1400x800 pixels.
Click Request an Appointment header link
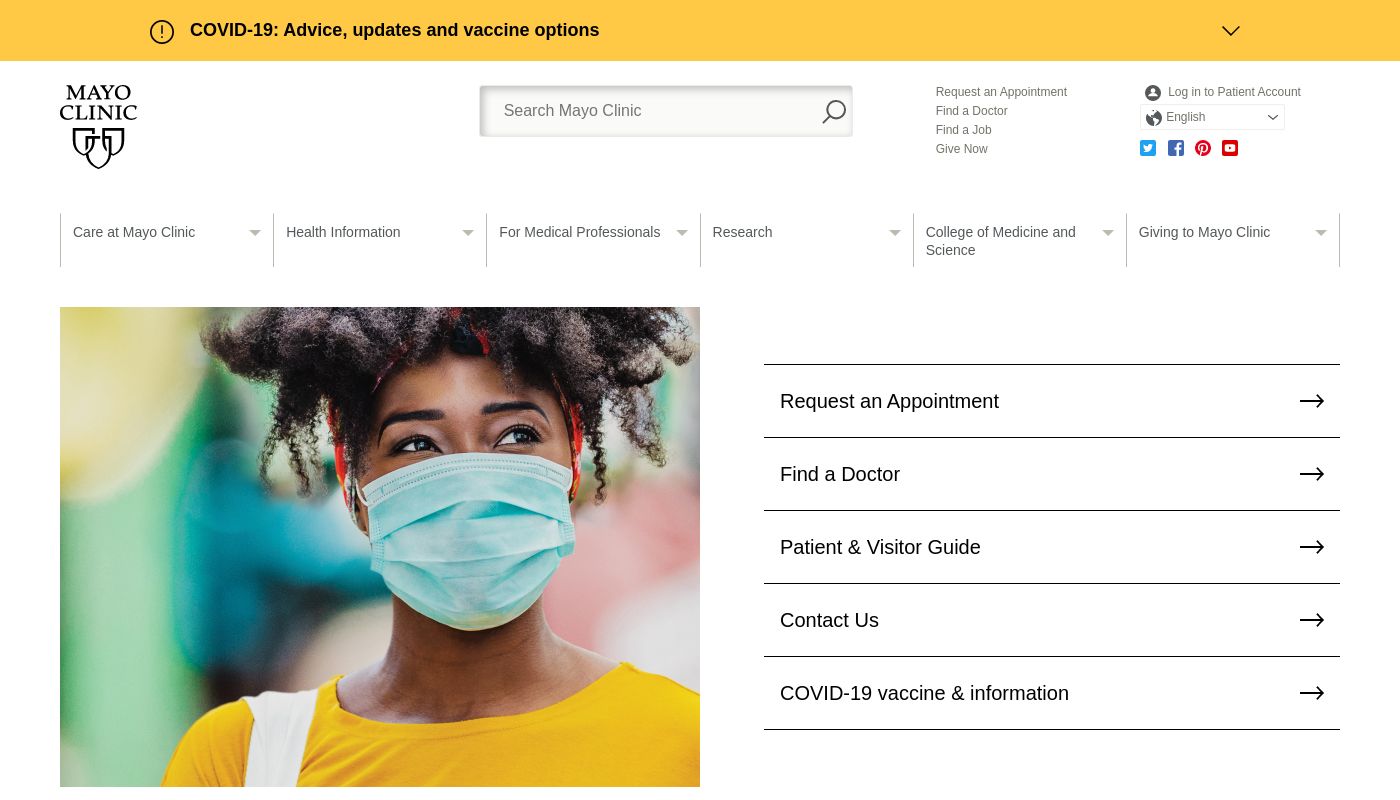1001,92
